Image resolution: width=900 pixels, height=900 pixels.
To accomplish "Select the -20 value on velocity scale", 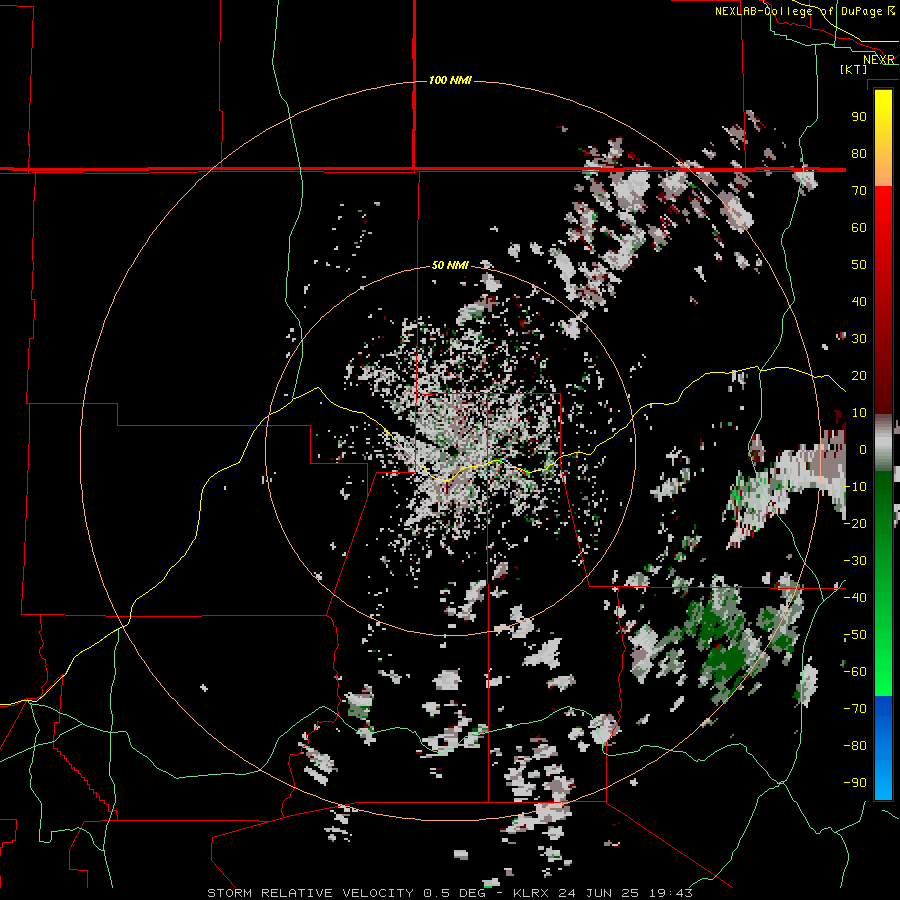I will (x=855, y=523).
